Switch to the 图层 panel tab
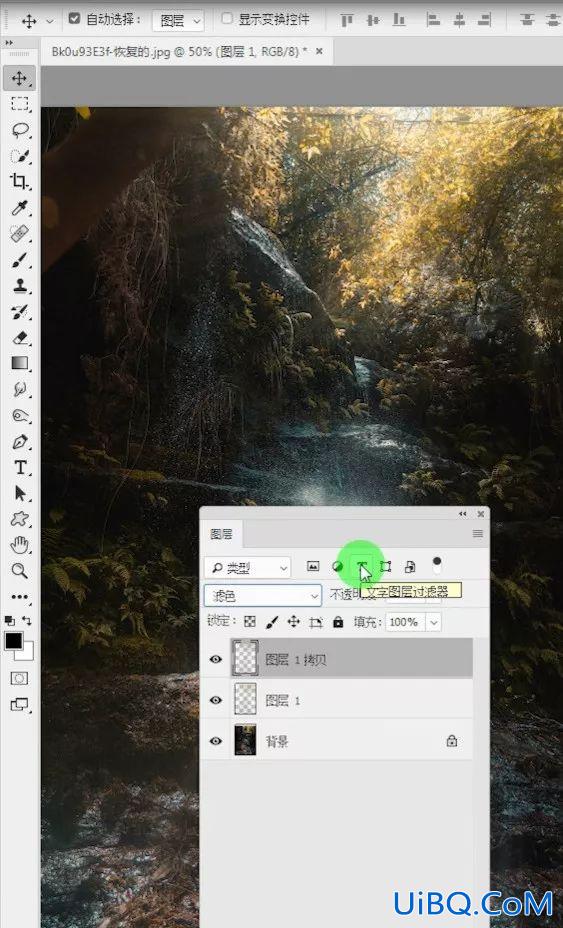The height and width of the screenshot is (928, 563). [221, 534]
